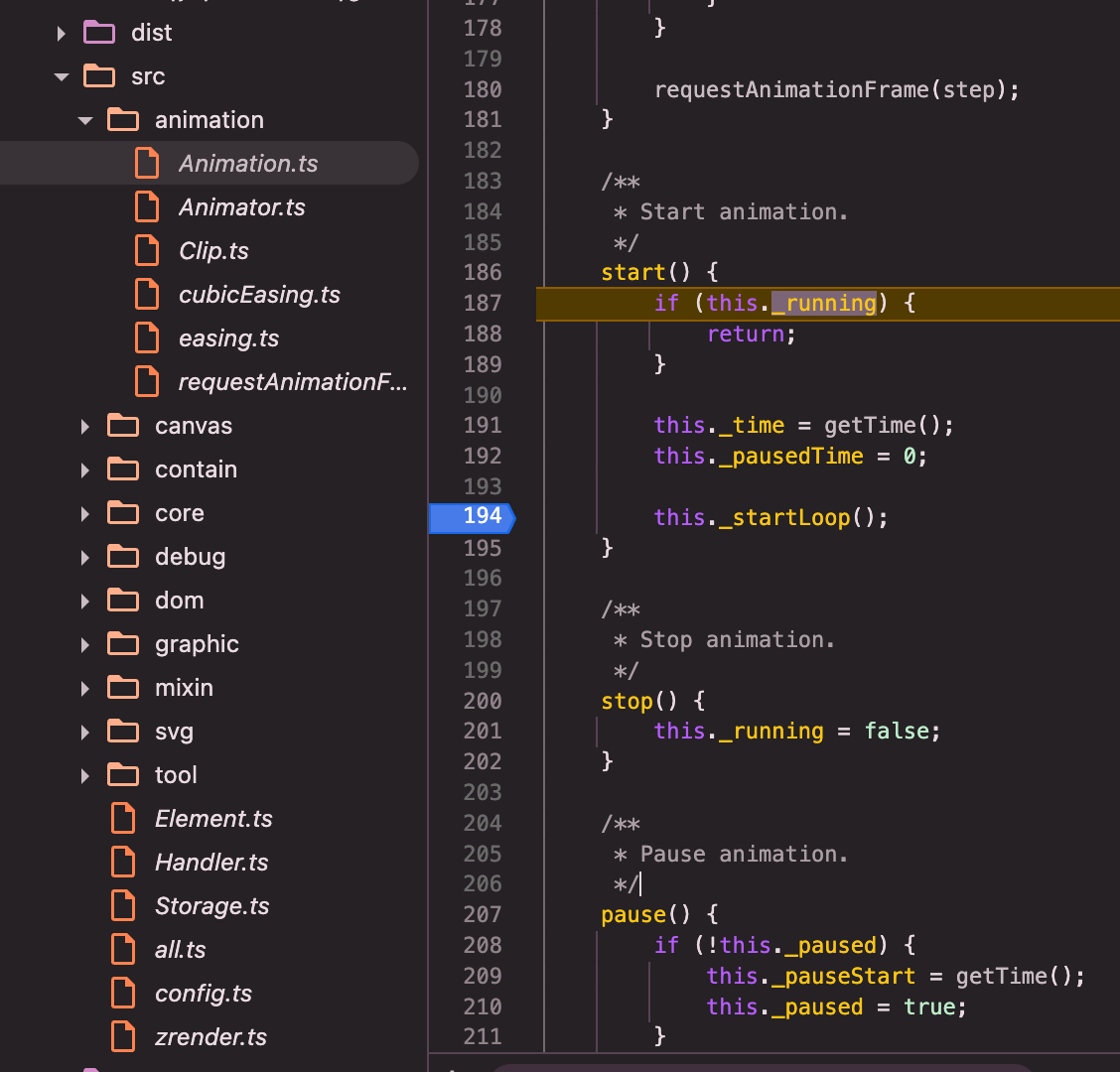Click the Animator.ts file icon
Viewport: 1120px width, 1072px height.
point(147,207)
